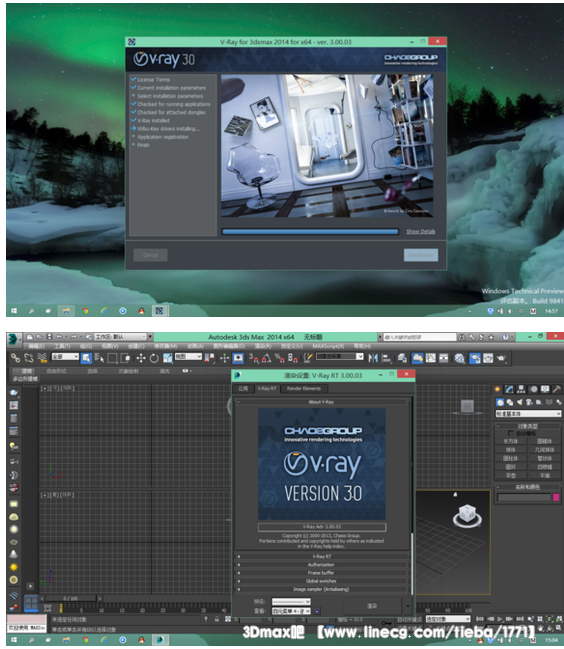Click the ViewCube in perspective viewport

click(x=467, y=516)
